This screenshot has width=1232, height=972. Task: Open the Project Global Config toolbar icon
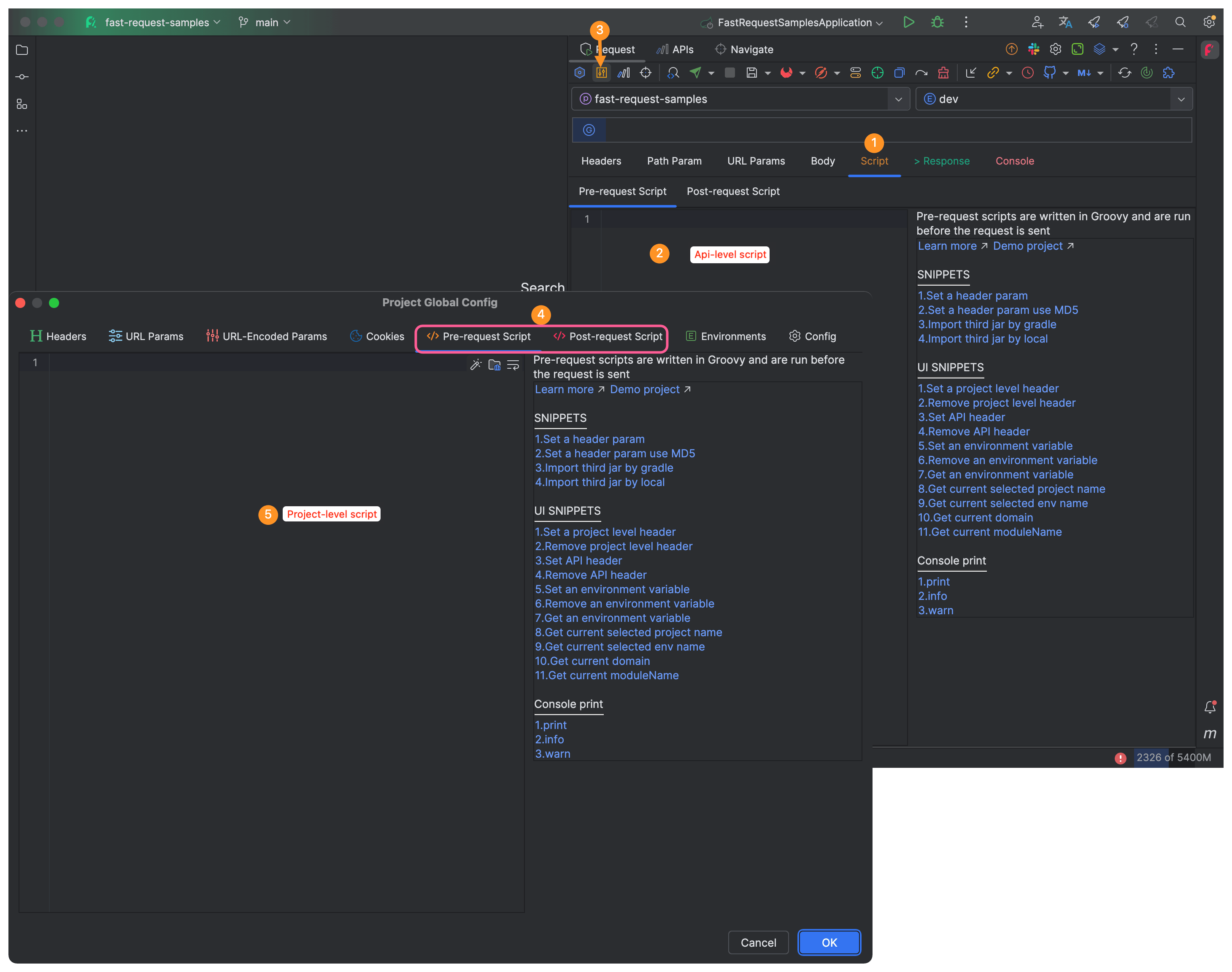[x=601, y=73]
